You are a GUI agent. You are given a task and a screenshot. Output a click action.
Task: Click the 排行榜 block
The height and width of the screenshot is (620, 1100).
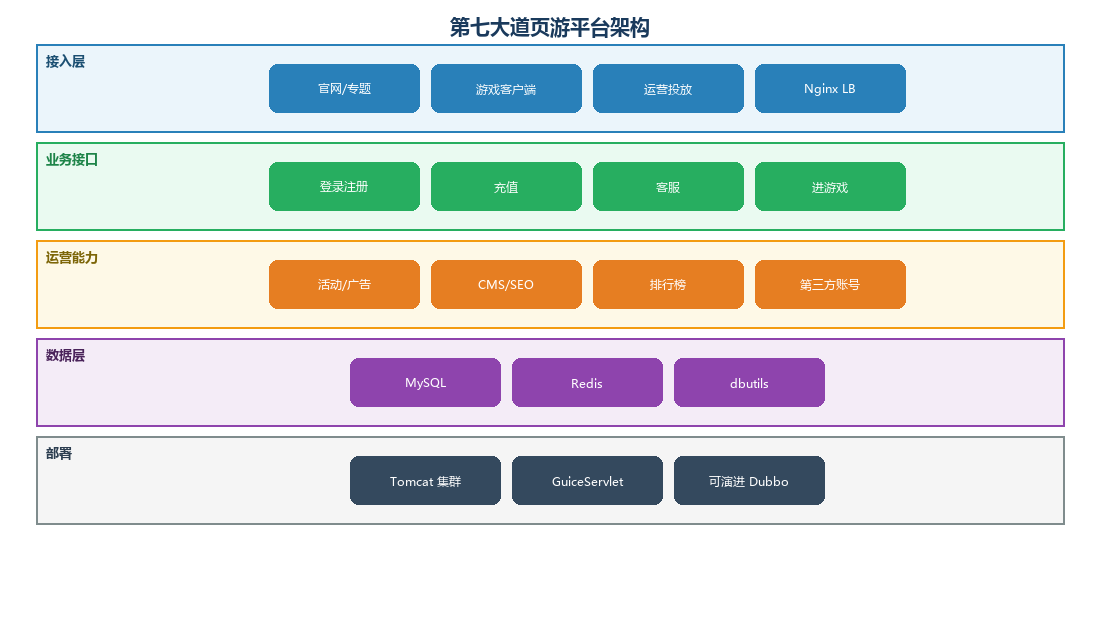[669, 285]
